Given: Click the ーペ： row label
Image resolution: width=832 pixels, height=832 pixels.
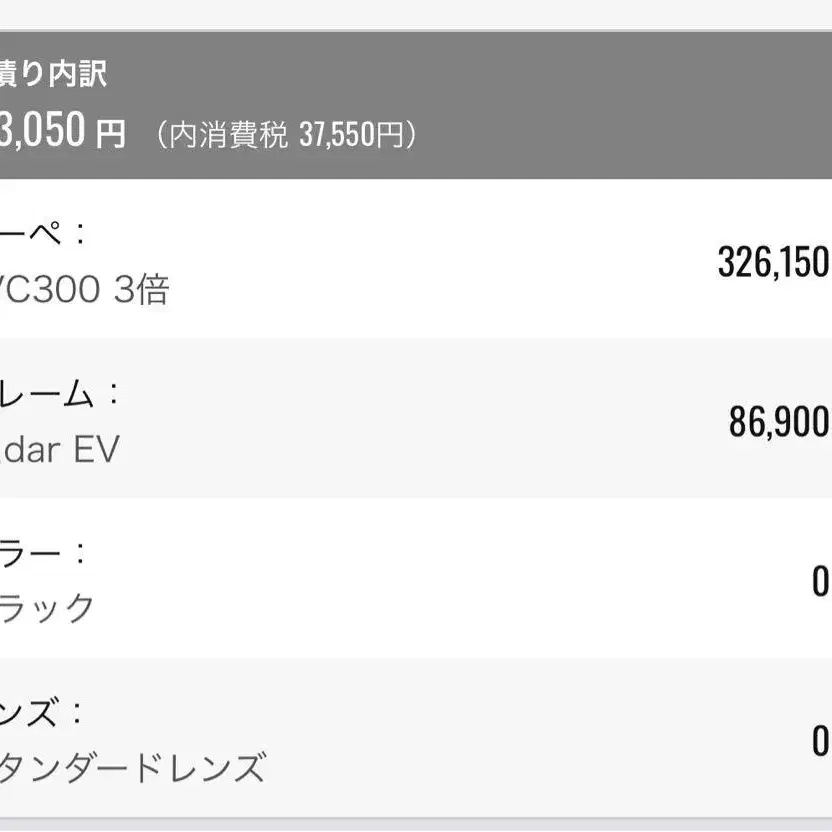Looking at the screenshot, I should click(44, 233).
